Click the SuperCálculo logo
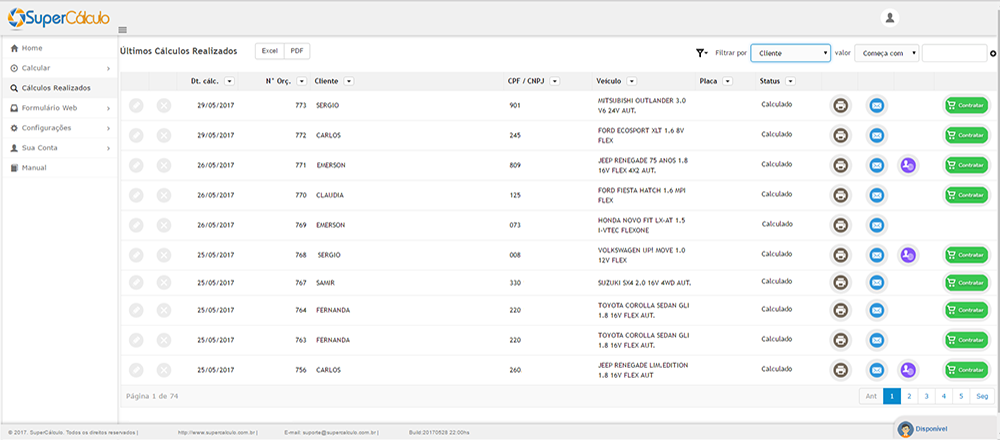This screenshot has width=1000, height=440. [x=59, y=18]
